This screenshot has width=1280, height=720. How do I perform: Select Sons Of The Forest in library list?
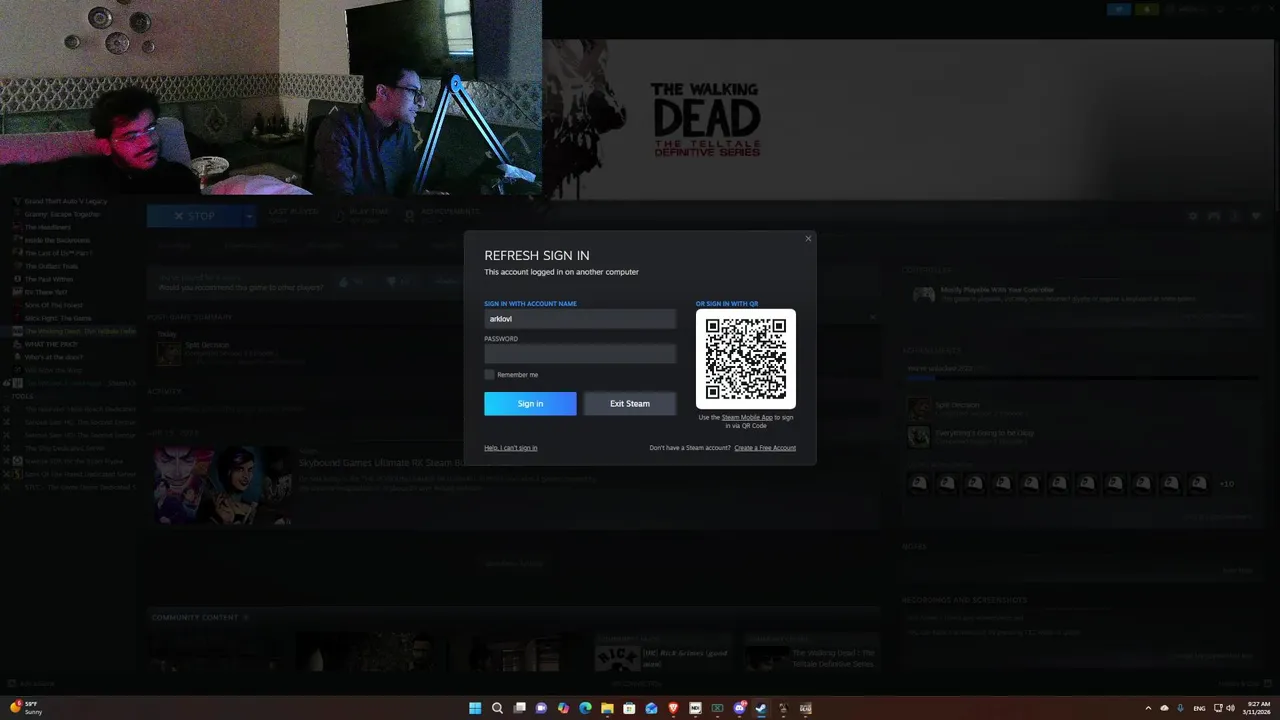pyautogui.click(x=54, y=305)
